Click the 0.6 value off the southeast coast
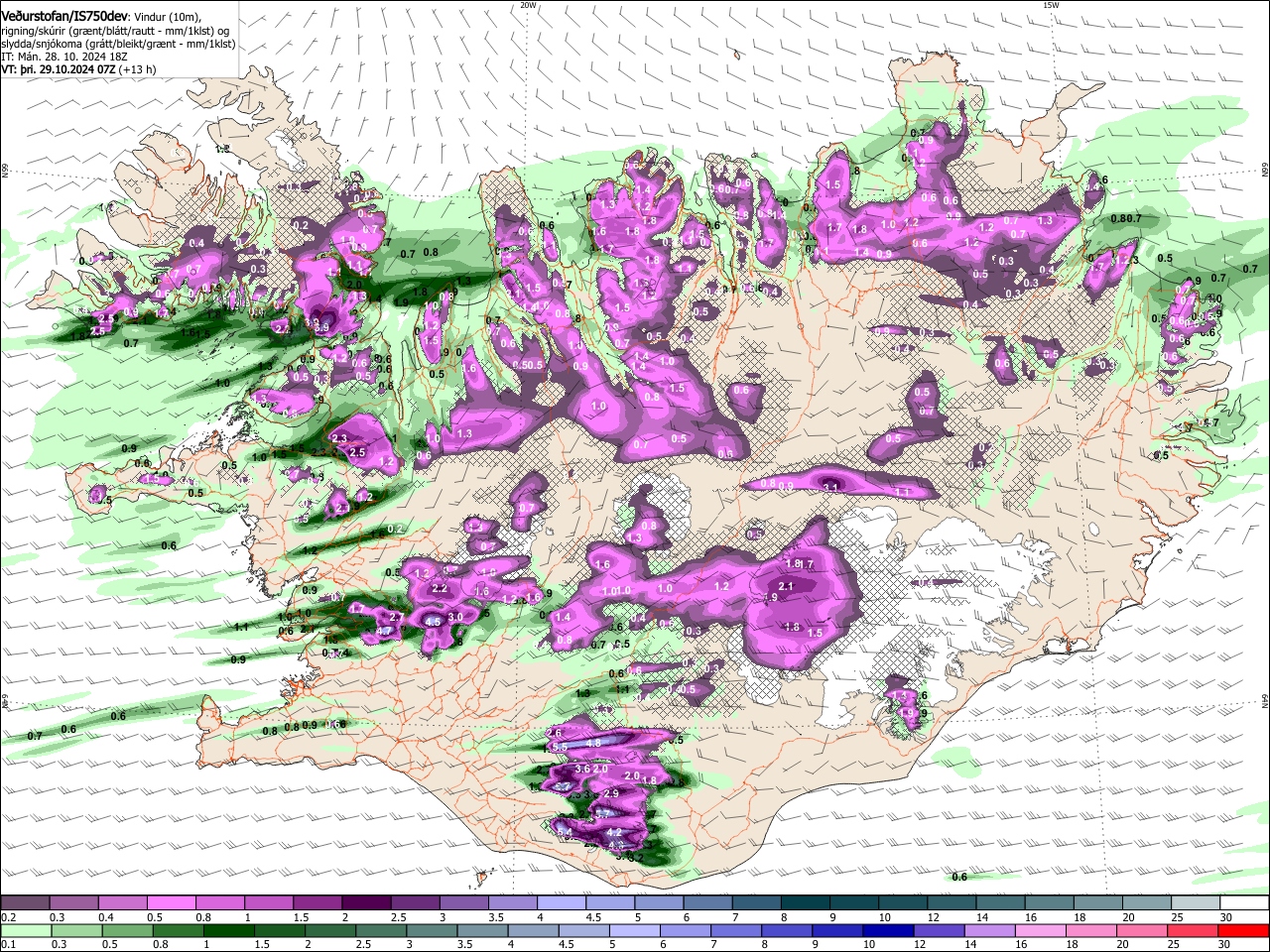 [959, 877]
